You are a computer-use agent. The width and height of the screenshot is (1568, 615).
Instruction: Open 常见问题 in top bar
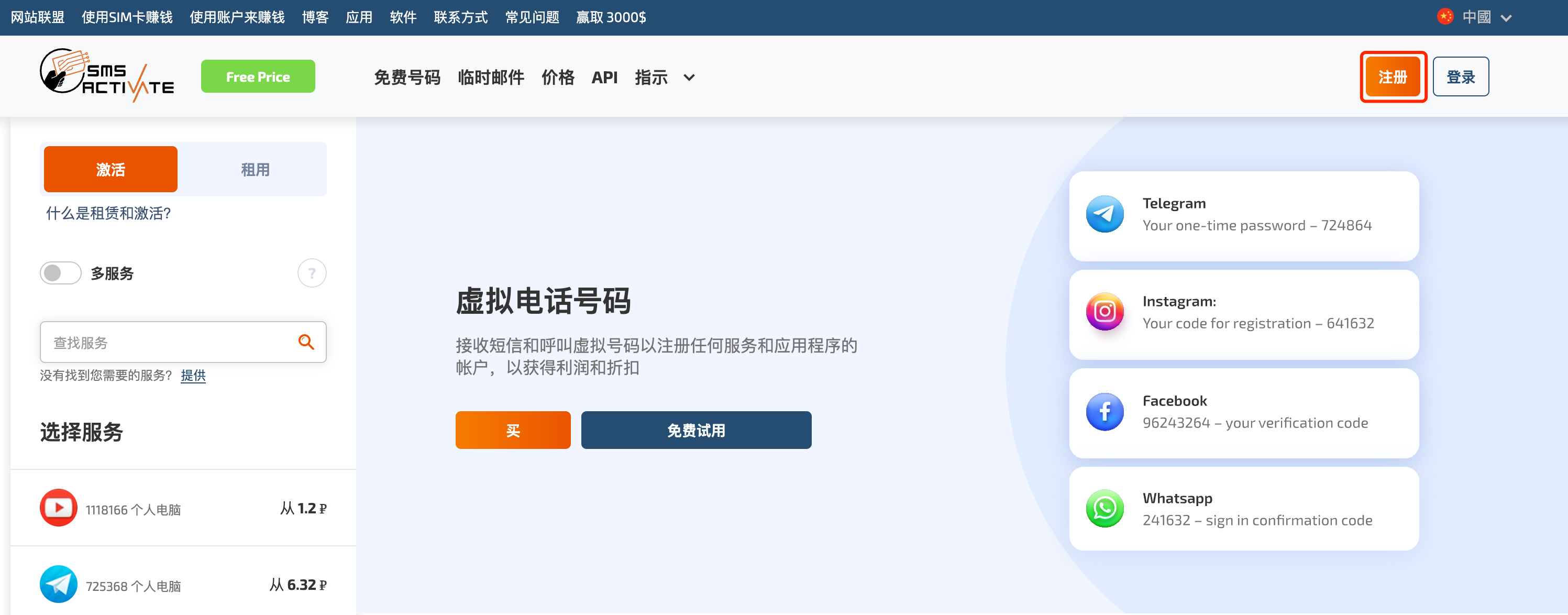tap(532, 17)
